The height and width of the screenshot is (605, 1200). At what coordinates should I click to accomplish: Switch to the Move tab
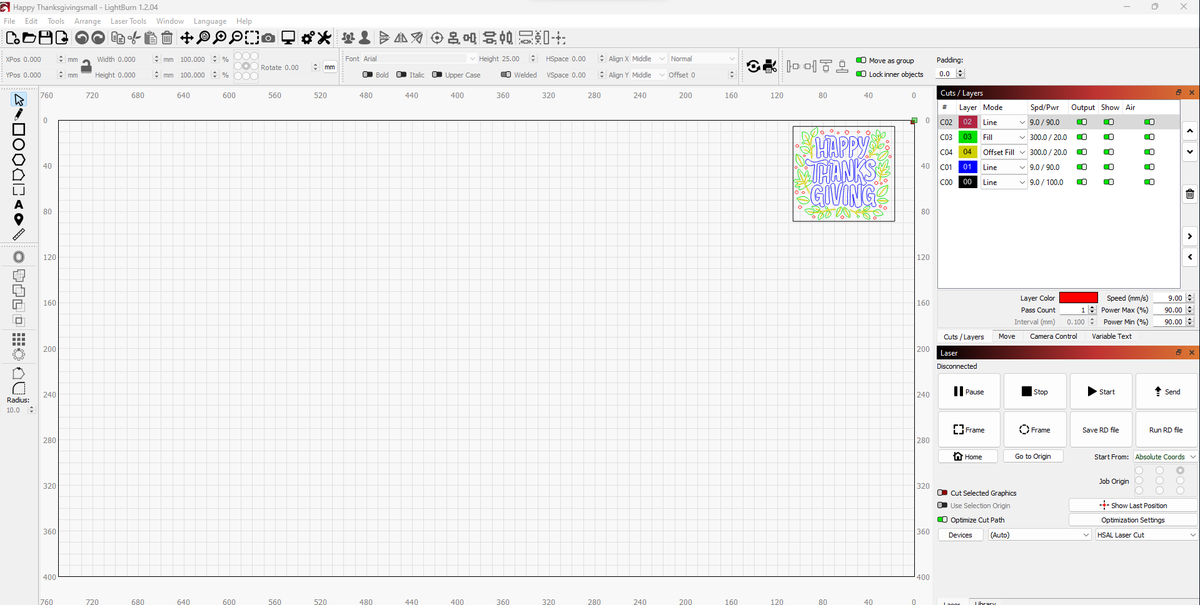coord(1007,337)
